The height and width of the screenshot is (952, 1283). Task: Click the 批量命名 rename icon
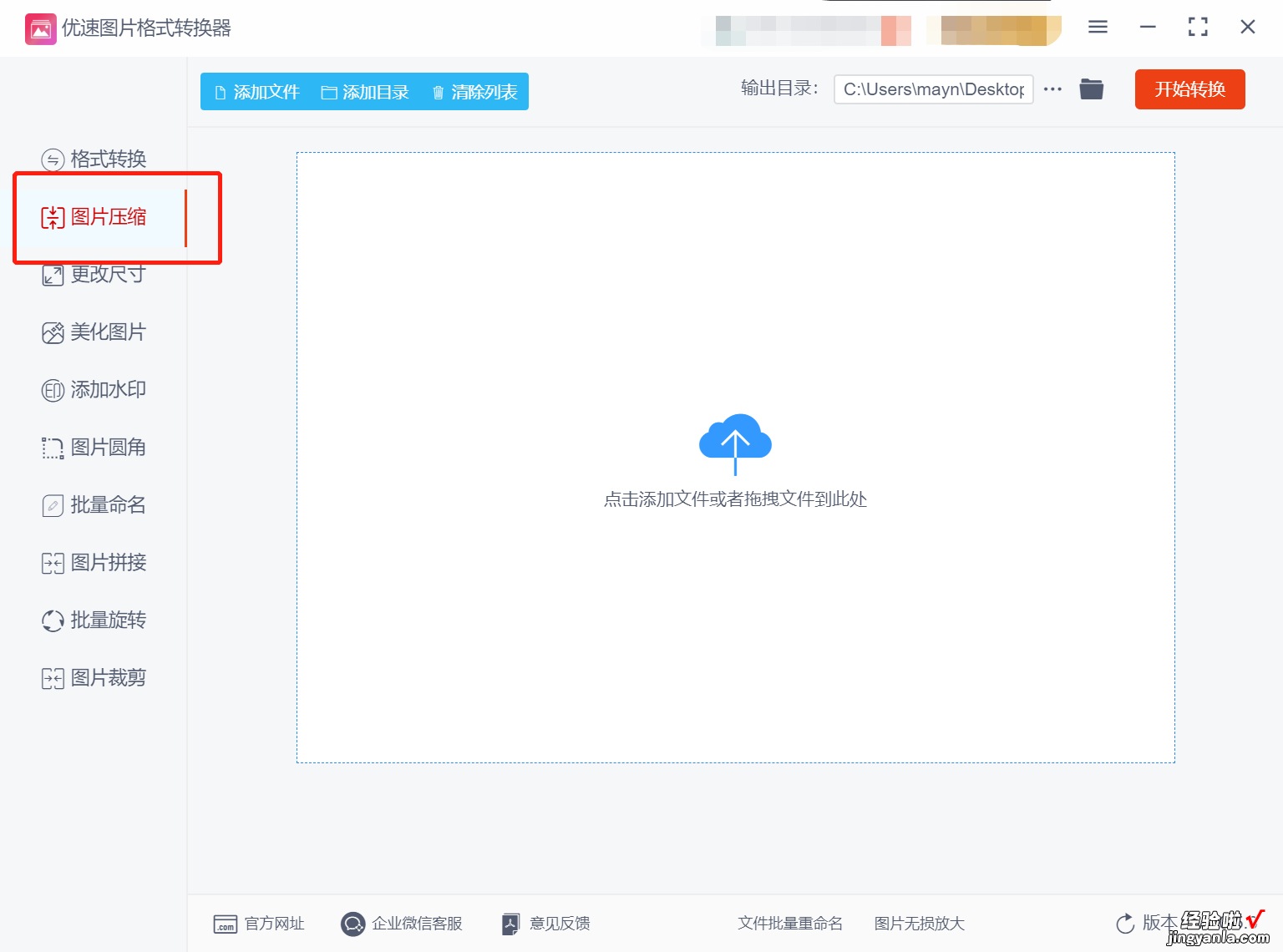point(53,506)
